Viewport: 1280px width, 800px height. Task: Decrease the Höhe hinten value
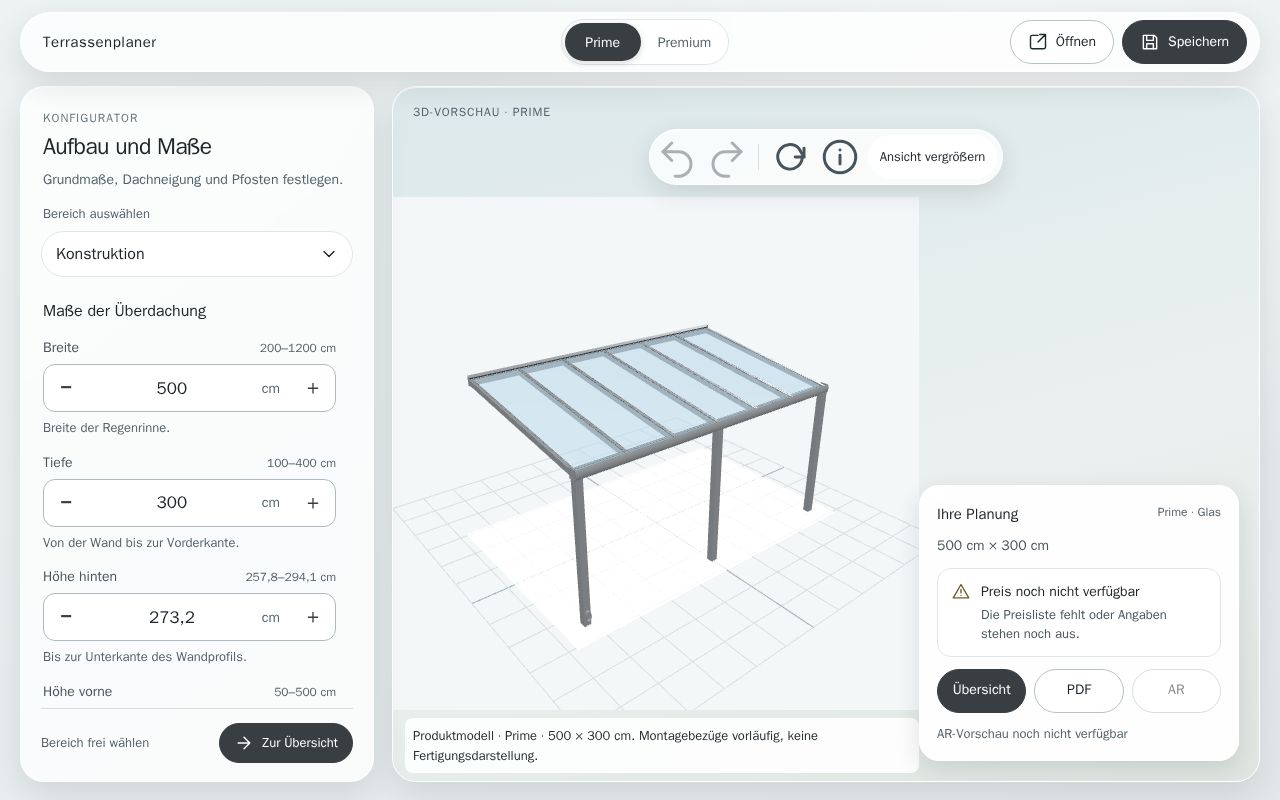[66, 617]
